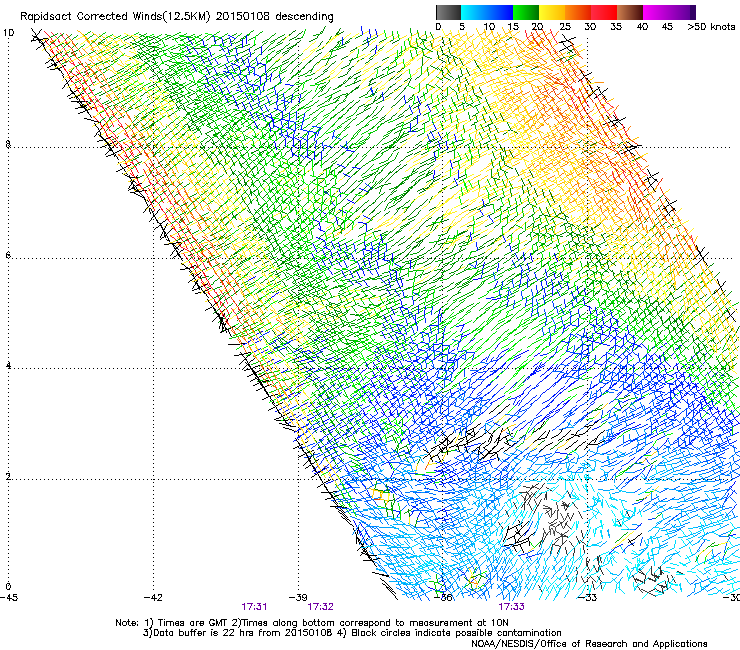The width and height of the screenshot is (740, 650).
Task: Click the latitude 6 axis label
Action: tap(8, 255)
